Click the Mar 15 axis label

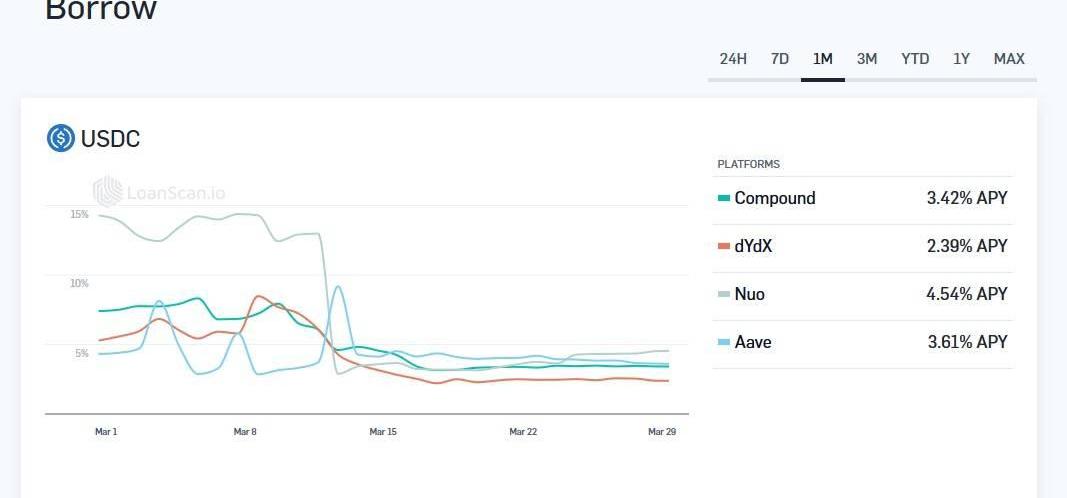click(383, 432)
